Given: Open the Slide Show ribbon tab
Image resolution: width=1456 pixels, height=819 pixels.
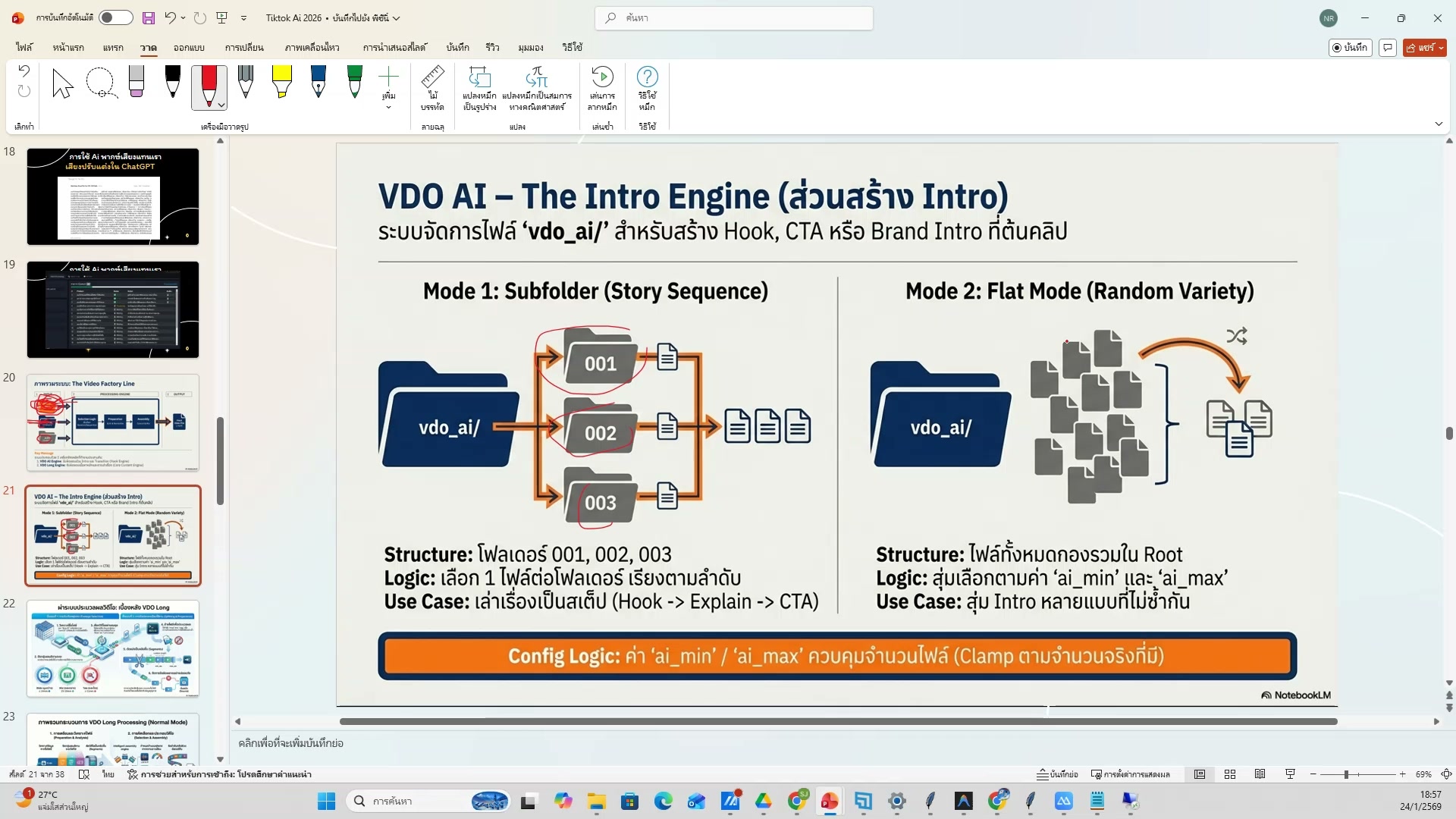Looking at the screenshot, I should point(394,47).
